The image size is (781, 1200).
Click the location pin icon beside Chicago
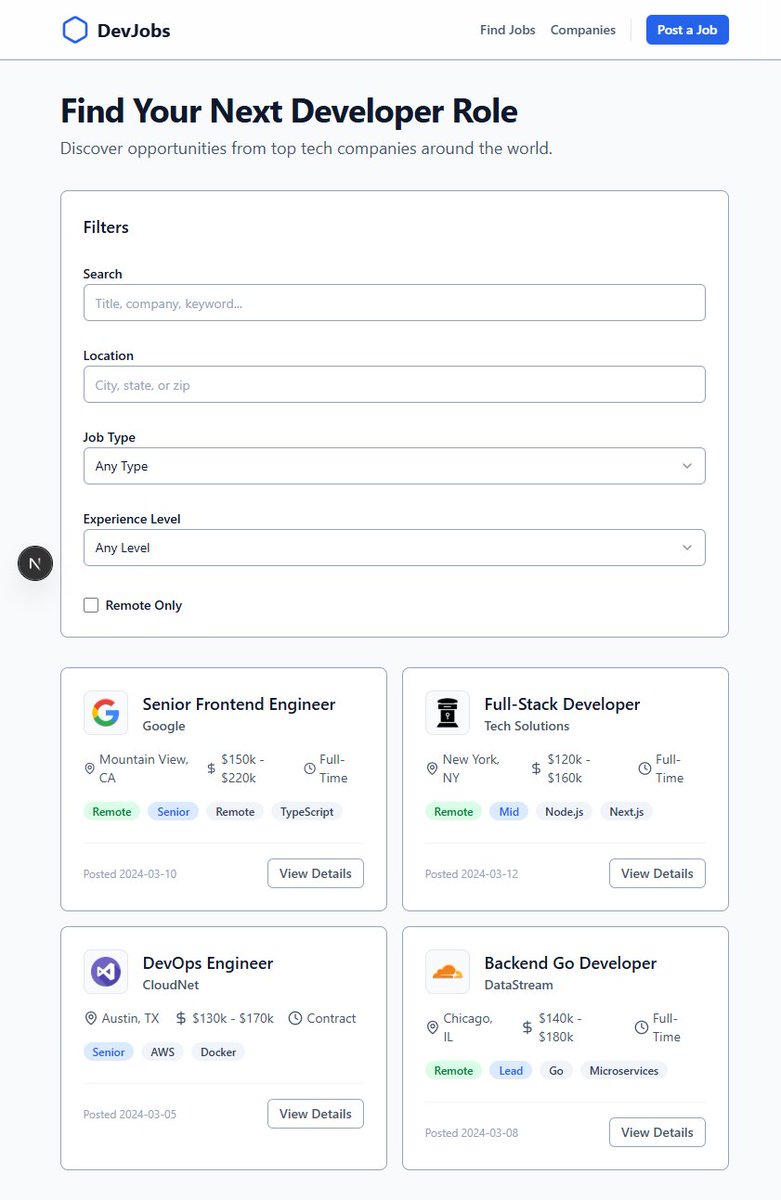pos(432,1028)
